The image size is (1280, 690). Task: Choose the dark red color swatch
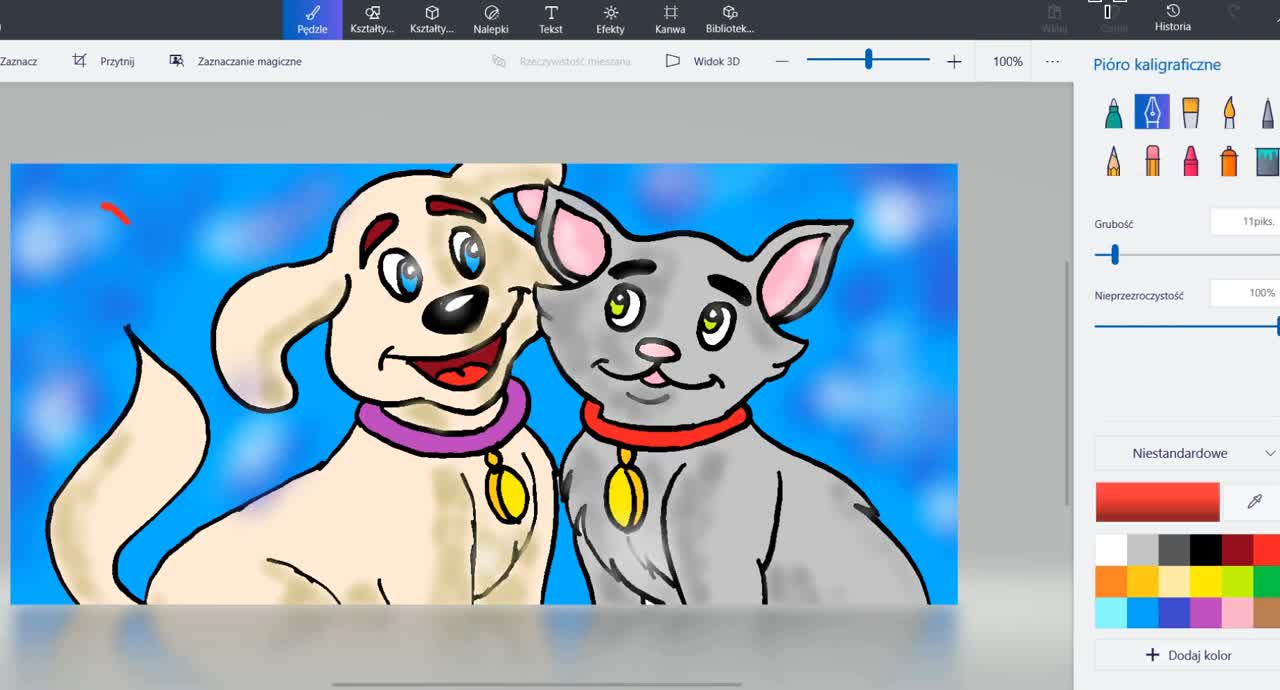(x=1238, y=550)
